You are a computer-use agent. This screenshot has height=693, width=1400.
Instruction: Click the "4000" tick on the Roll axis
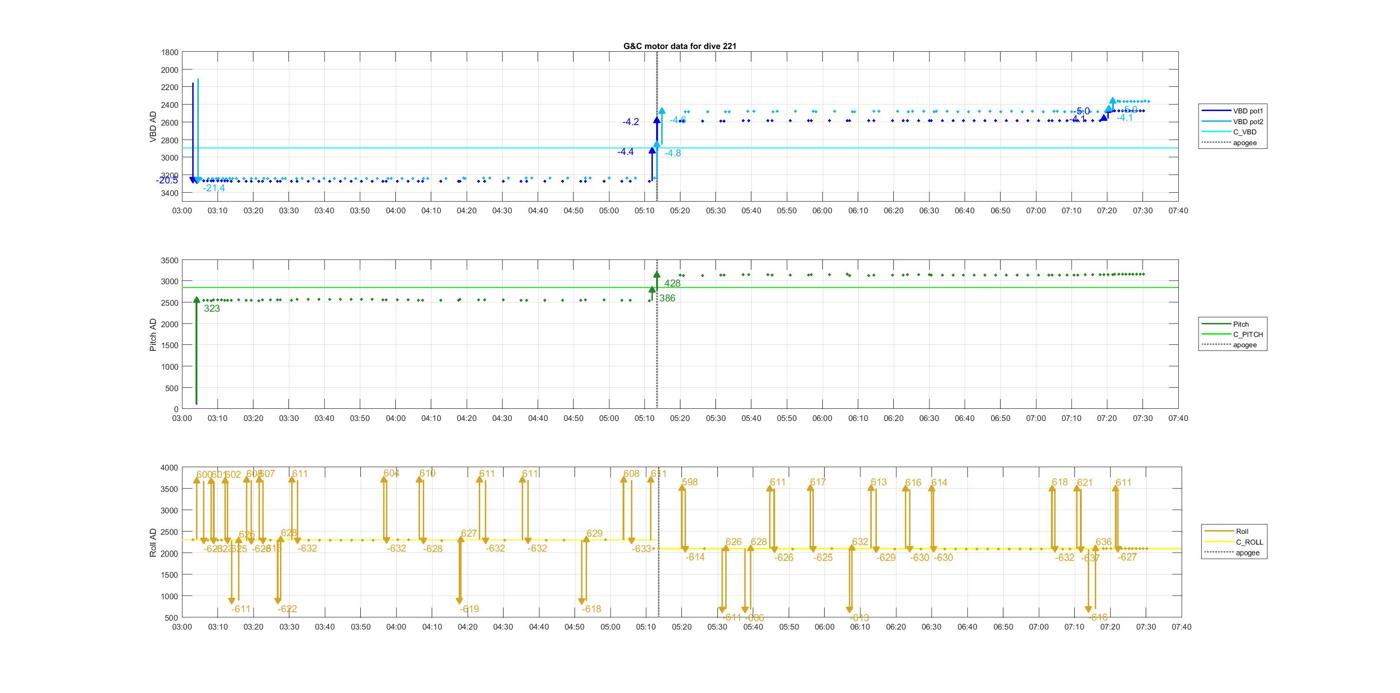coord(170,468)
